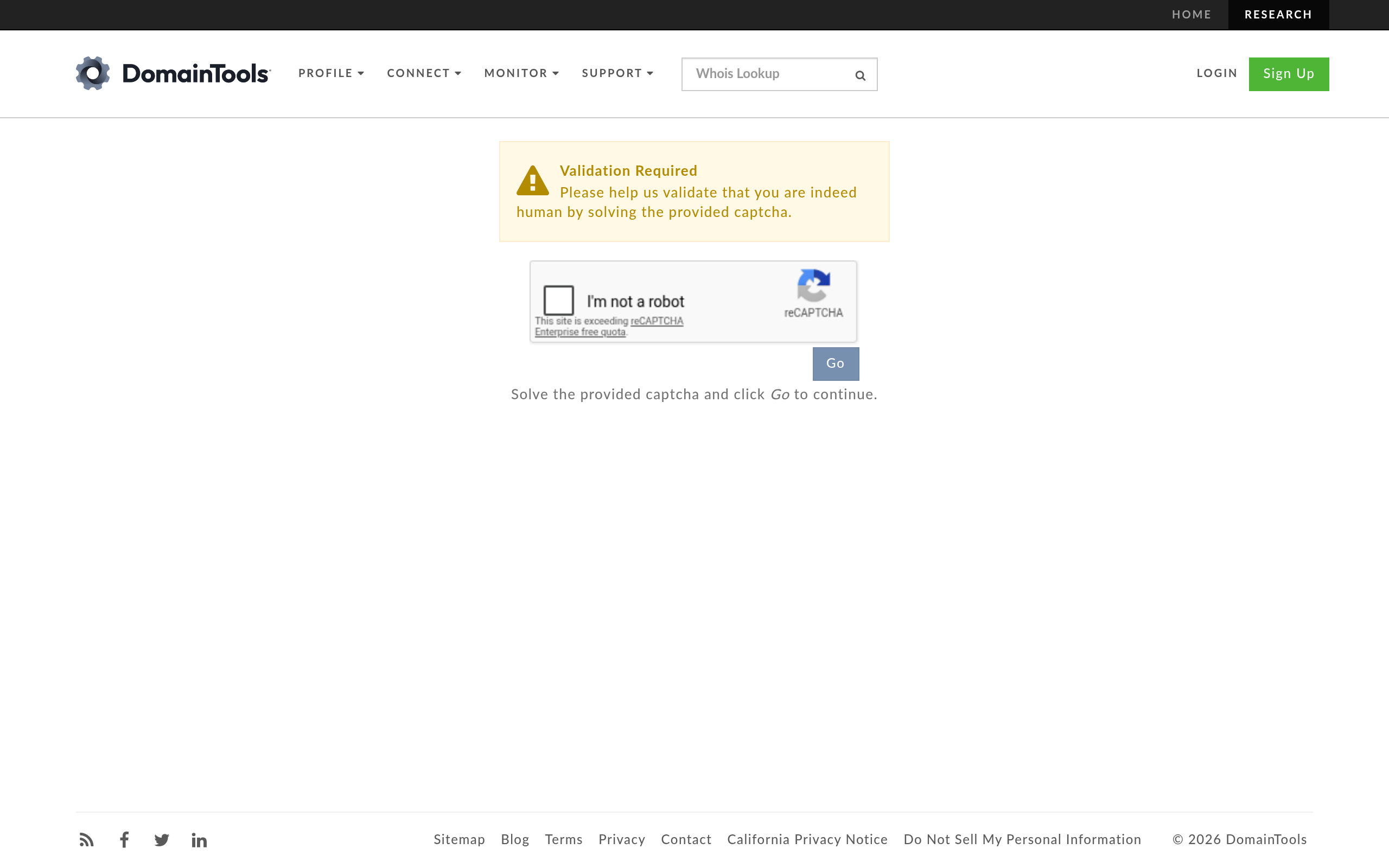Open Do Not Sell My Personal Information

tap(1022, 840)
